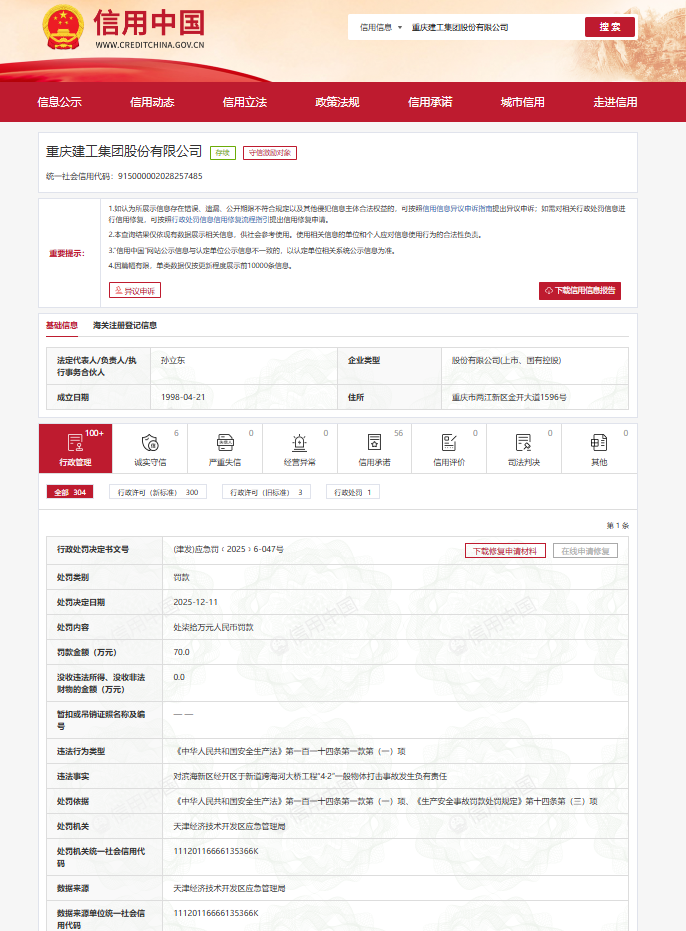Open the 行政管理 category icon

point(75,443)
